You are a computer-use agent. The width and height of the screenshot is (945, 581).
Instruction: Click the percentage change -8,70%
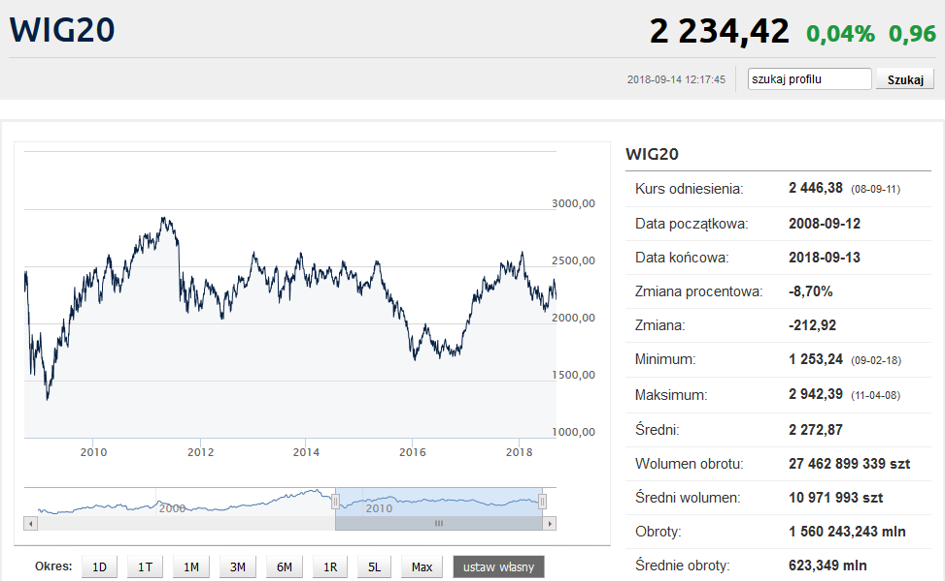pyautogui.click(x=811, y=292)
